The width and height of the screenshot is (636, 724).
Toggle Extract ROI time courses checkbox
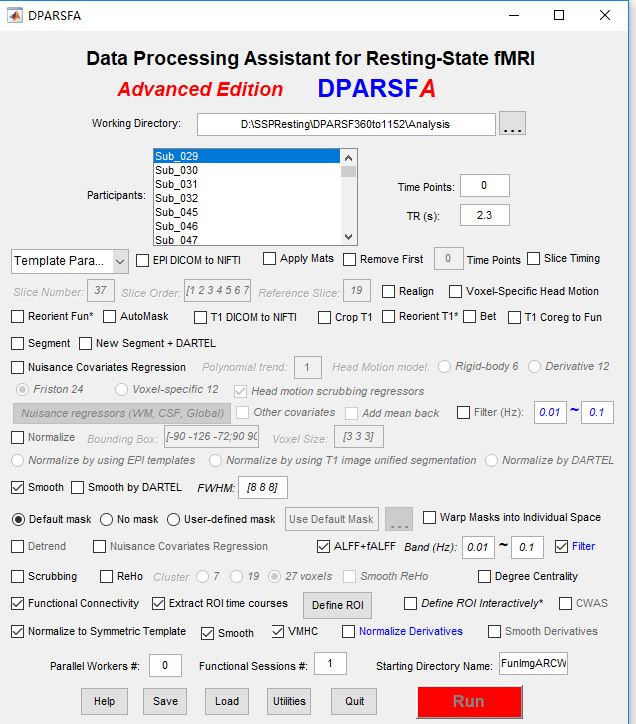158,603
